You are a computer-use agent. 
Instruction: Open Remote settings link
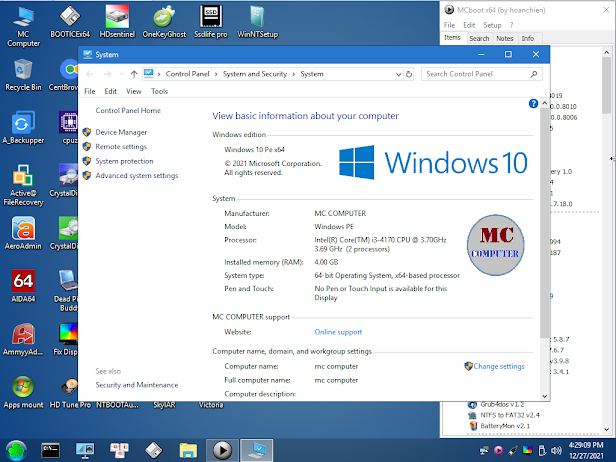click(x=121, y=147)
